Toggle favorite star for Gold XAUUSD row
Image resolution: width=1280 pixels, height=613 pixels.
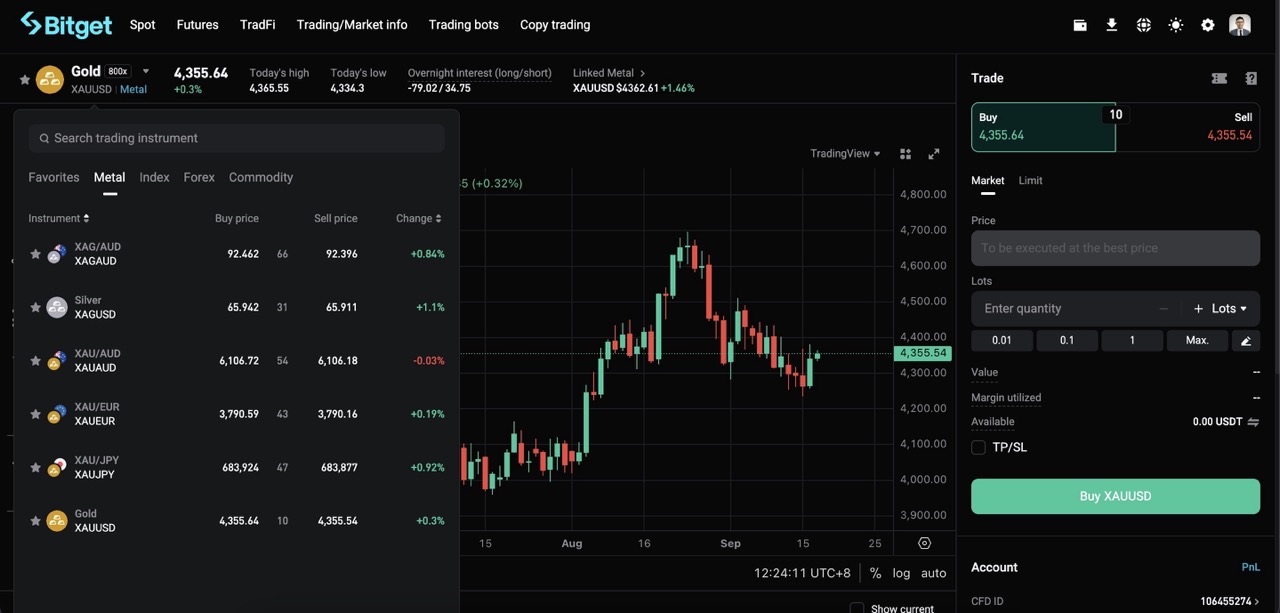[35, 521]
